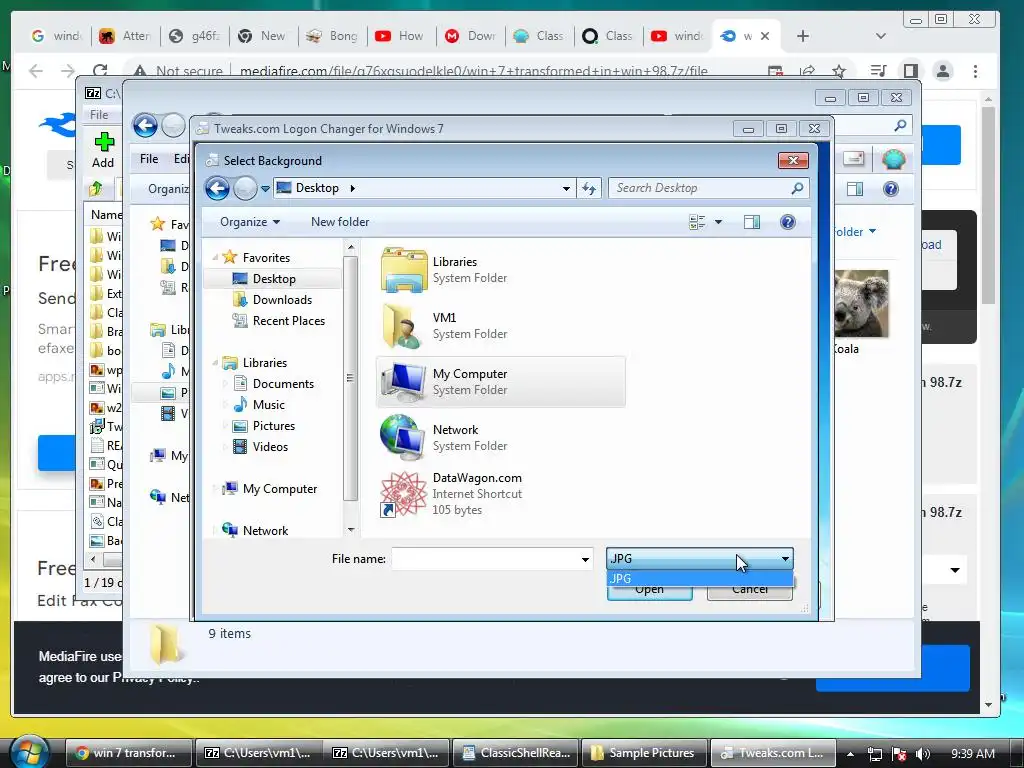Choose JPG from the opened file type list

pyautogui.click(x=699, y=579)
